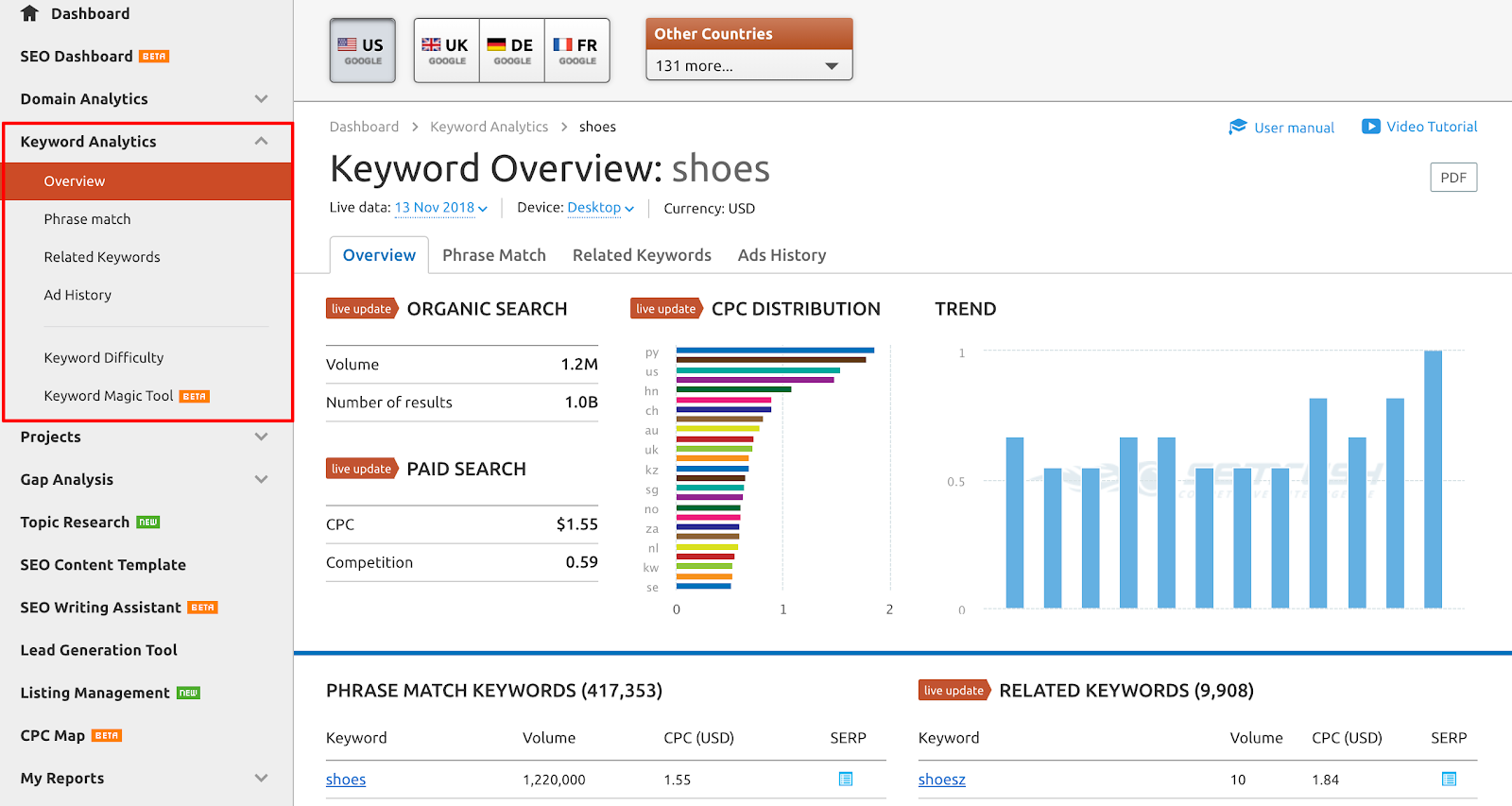The image size is (1512, 806).
Task: Click the SERP icon for shoesz keyword
Action: 1449,779
